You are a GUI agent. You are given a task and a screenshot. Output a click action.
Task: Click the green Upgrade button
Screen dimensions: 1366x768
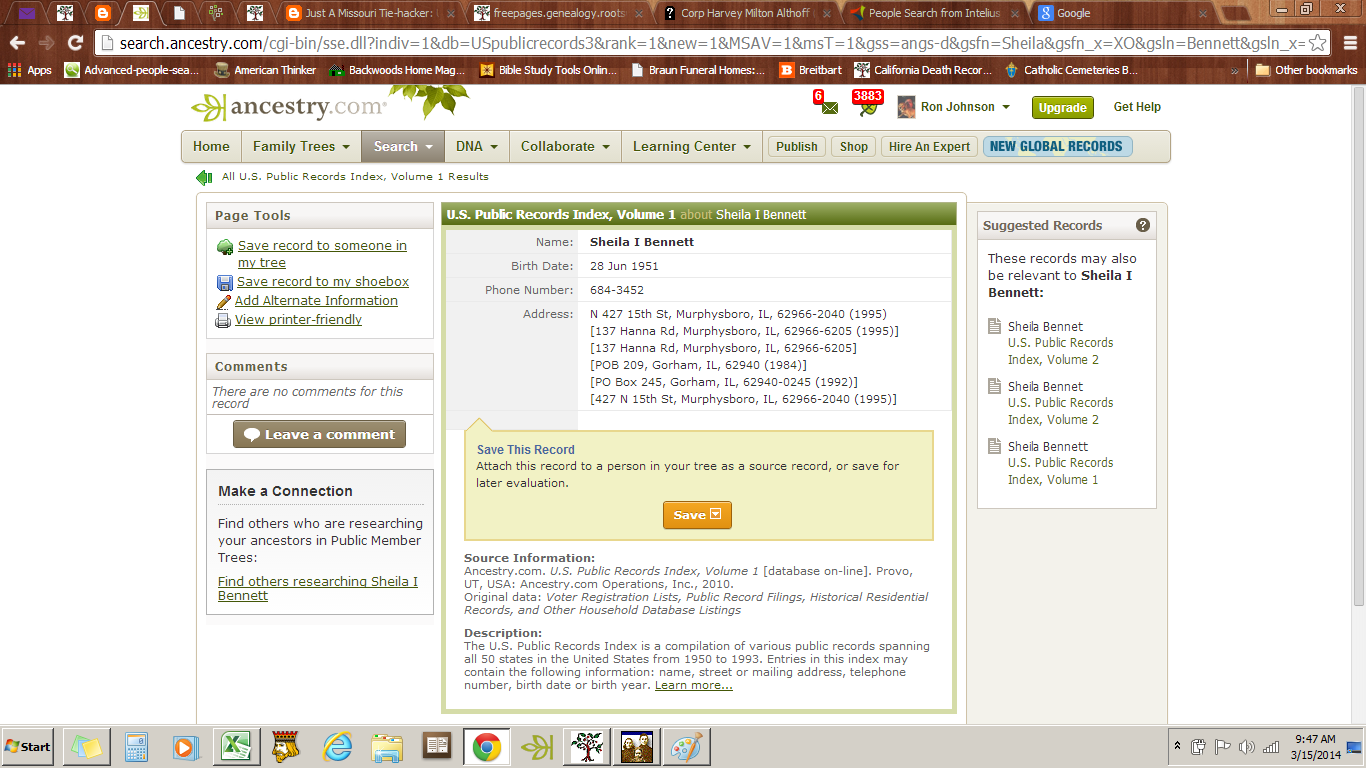[1063, 107]
